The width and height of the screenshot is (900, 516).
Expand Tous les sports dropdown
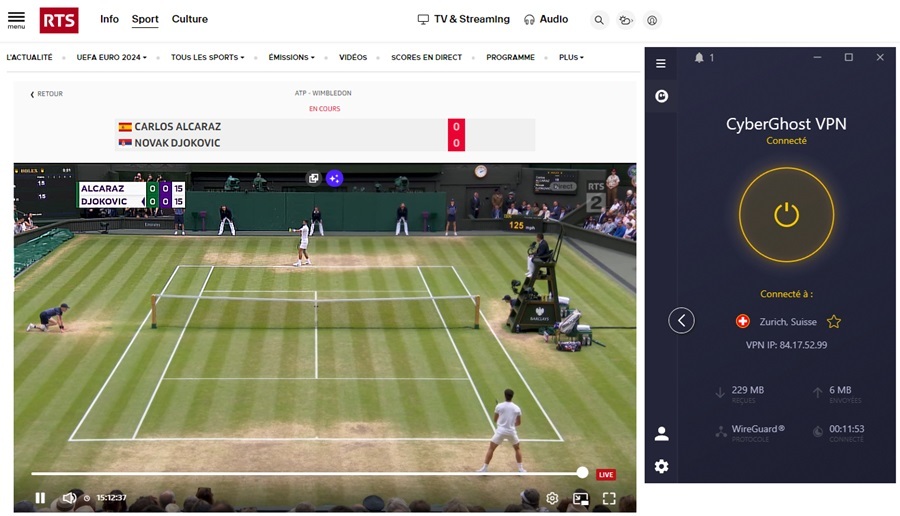coord(208,57)
